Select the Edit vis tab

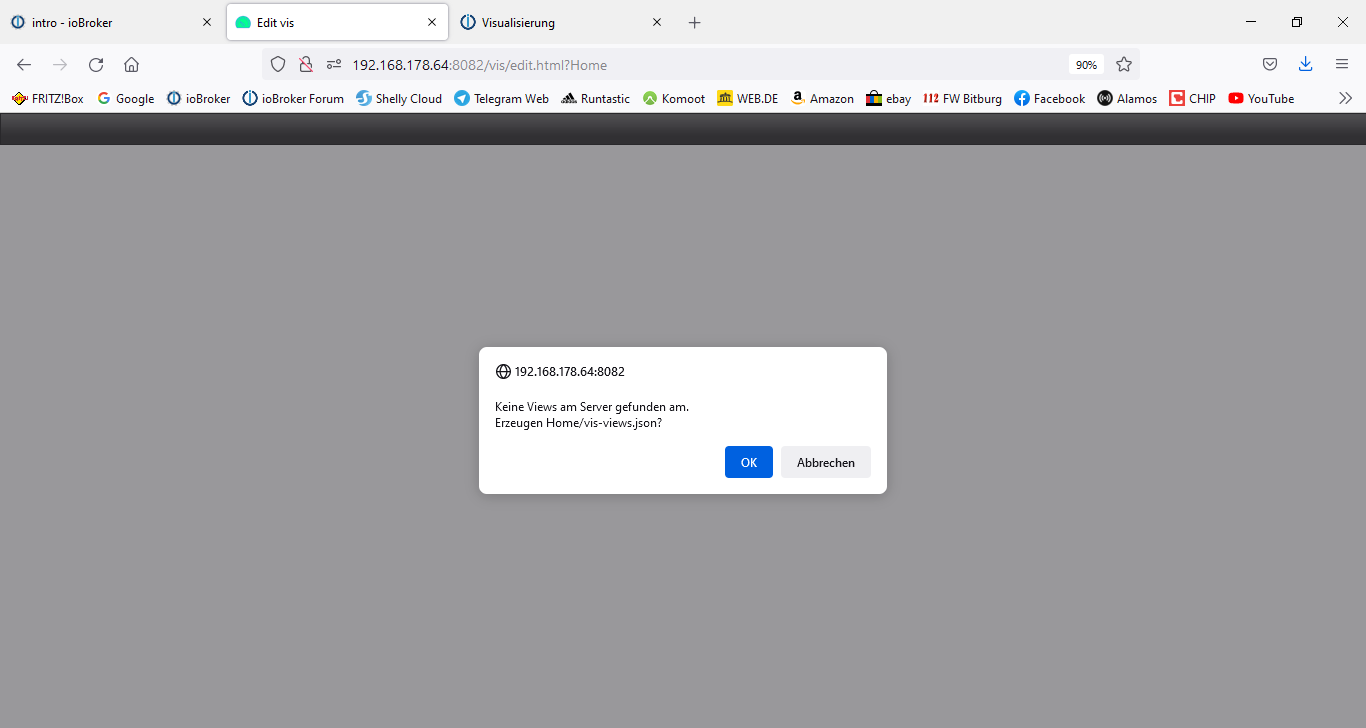[x=337, y=22]
